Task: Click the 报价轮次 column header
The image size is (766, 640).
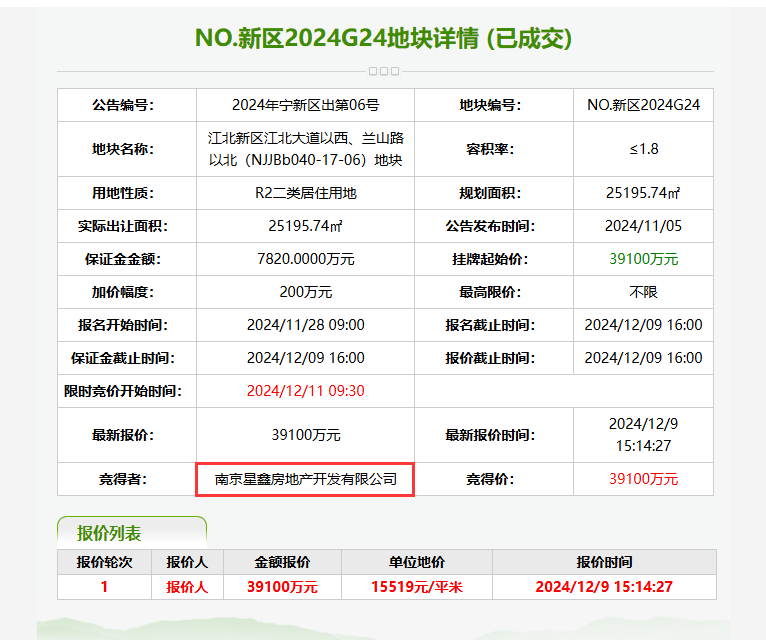Action: point(104,562)
